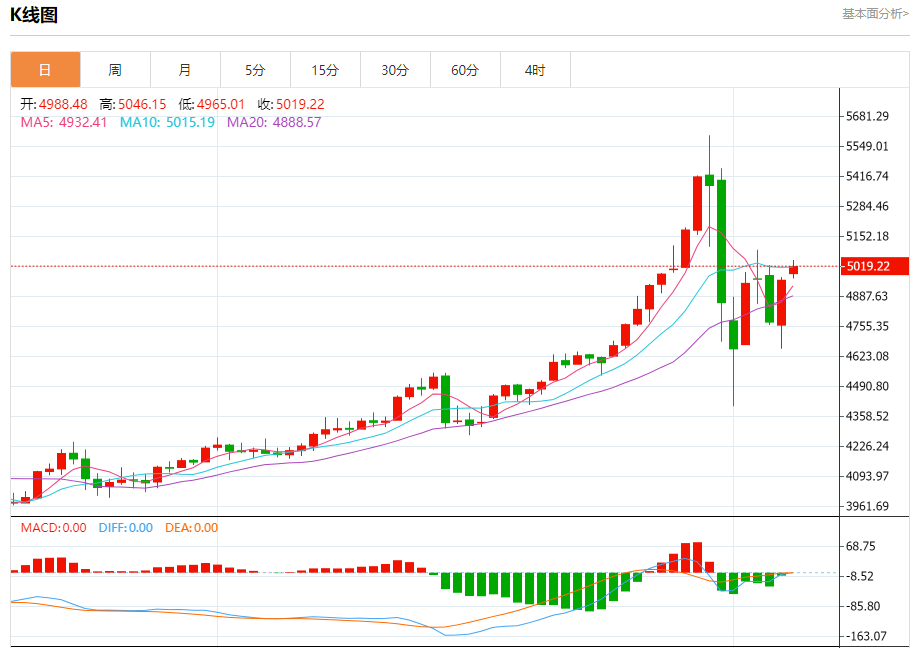
Task: Select the DIFF:0.00 label
Action: 125,528
